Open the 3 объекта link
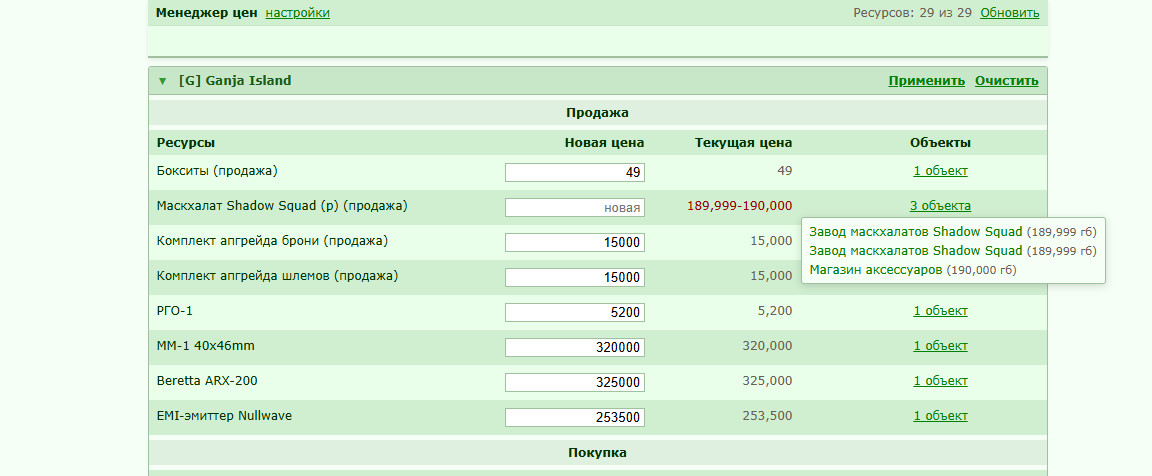Viewport: 1152px width, 476px height. (x=940, y=206)
